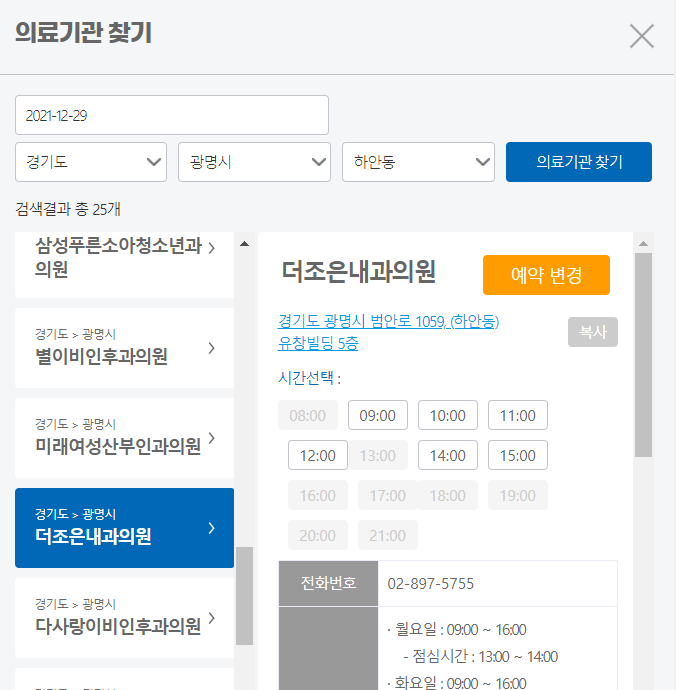
Task: Click the 전화번호 header cell
Action: tap(328, 583)
